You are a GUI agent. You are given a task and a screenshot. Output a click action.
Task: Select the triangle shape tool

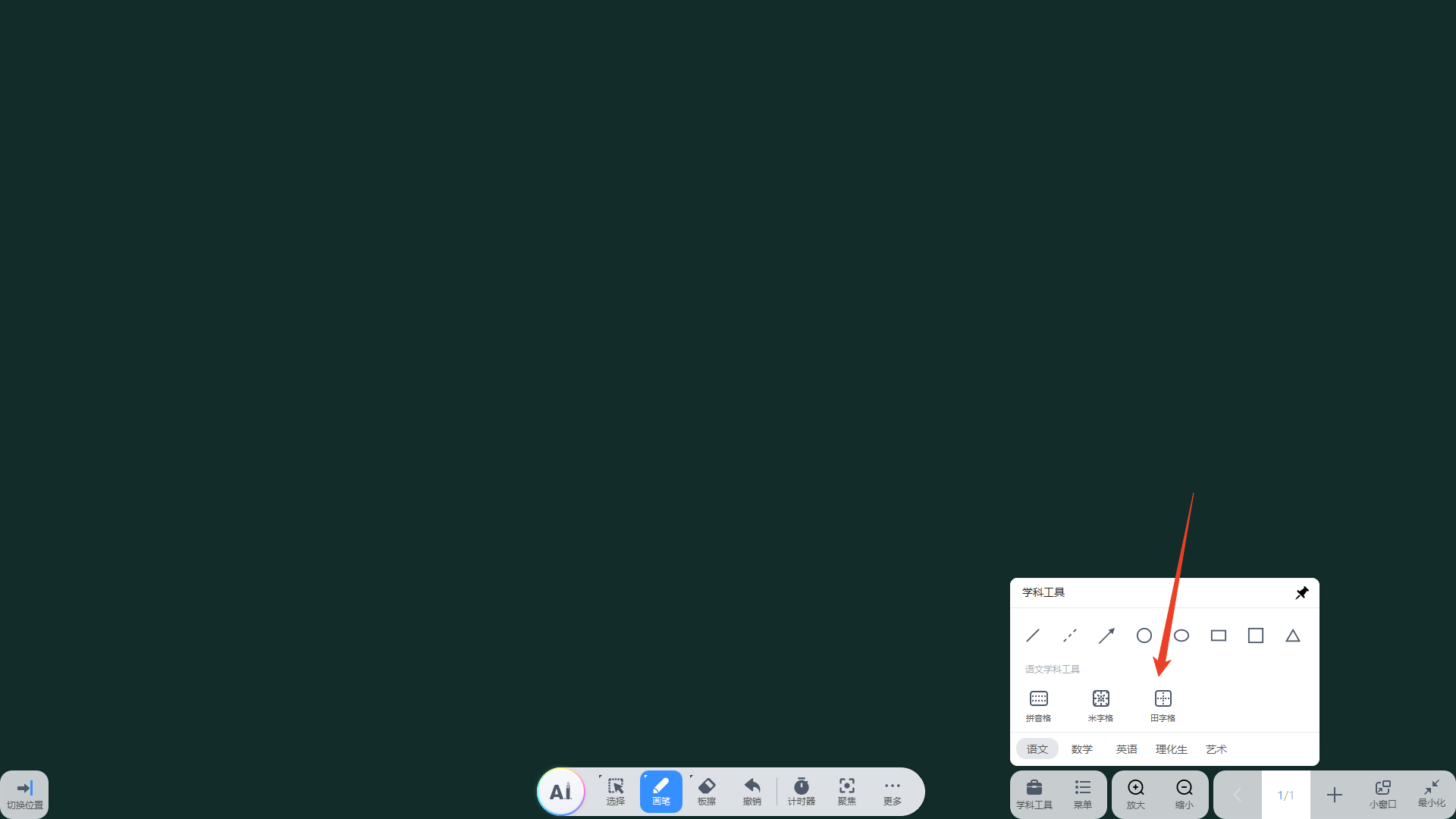(x=1292, y=635)
